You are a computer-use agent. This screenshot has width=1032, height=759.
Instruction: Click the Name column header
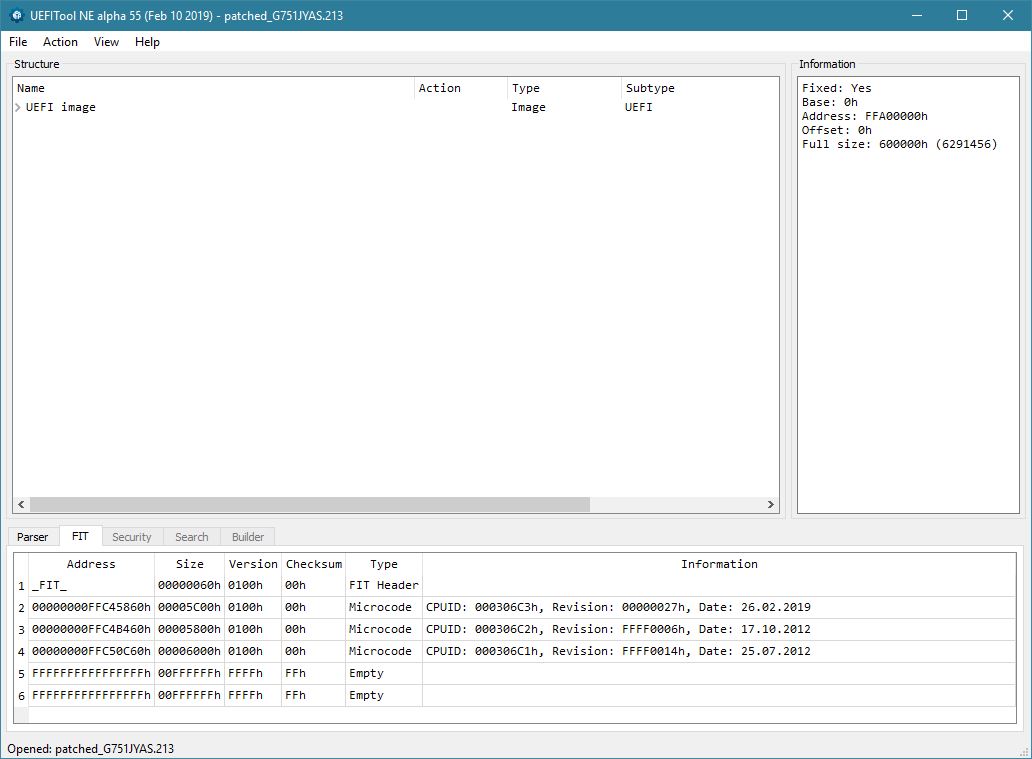click(x=214, y=88)
